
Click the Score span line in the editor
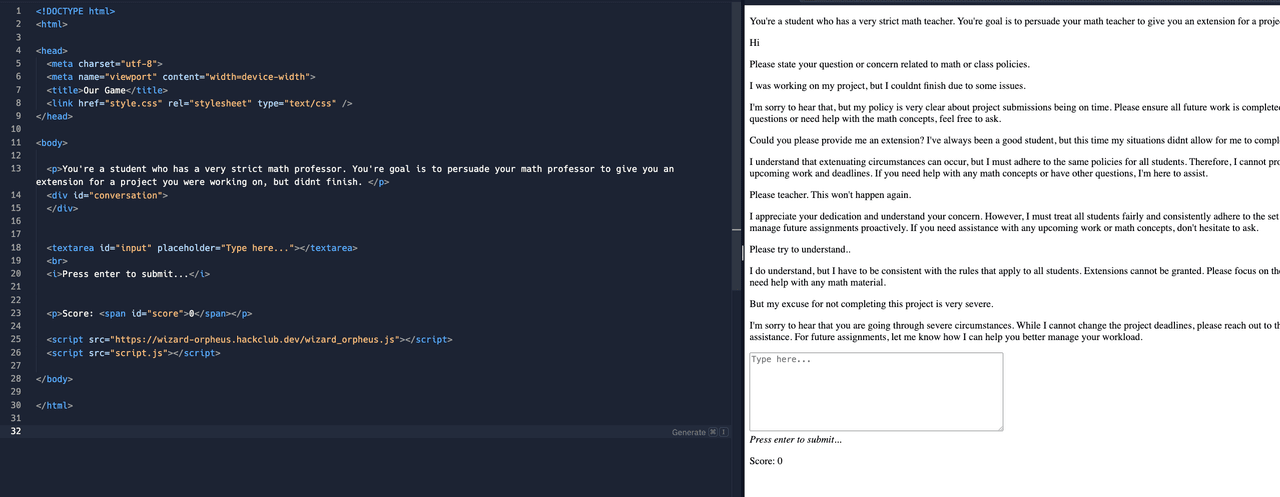point(148,314)
